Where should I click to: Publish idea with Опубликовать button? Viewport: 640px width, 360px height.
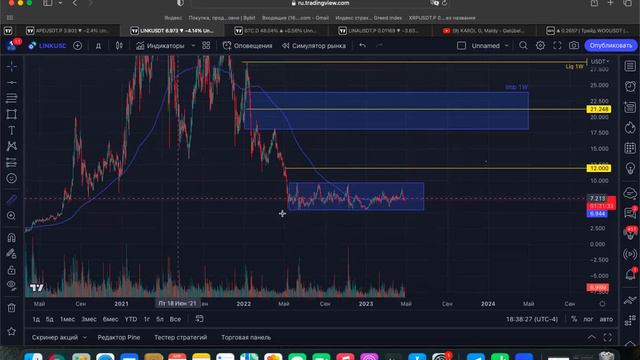point(611,46)
